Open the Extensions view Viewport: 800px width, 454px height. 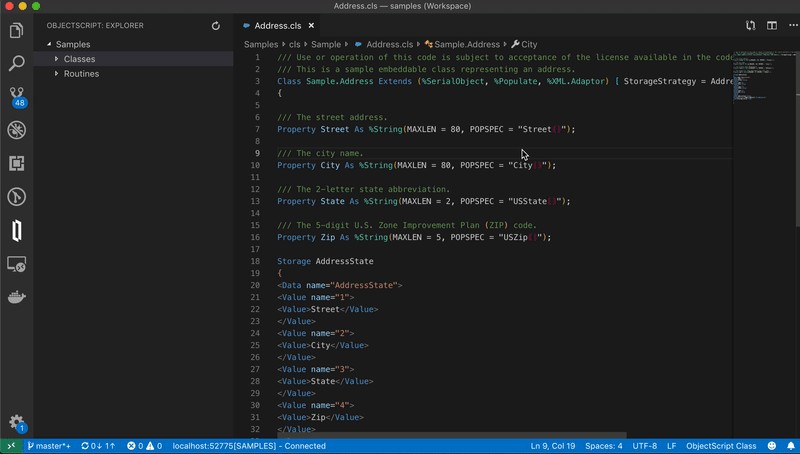point(16,163)
